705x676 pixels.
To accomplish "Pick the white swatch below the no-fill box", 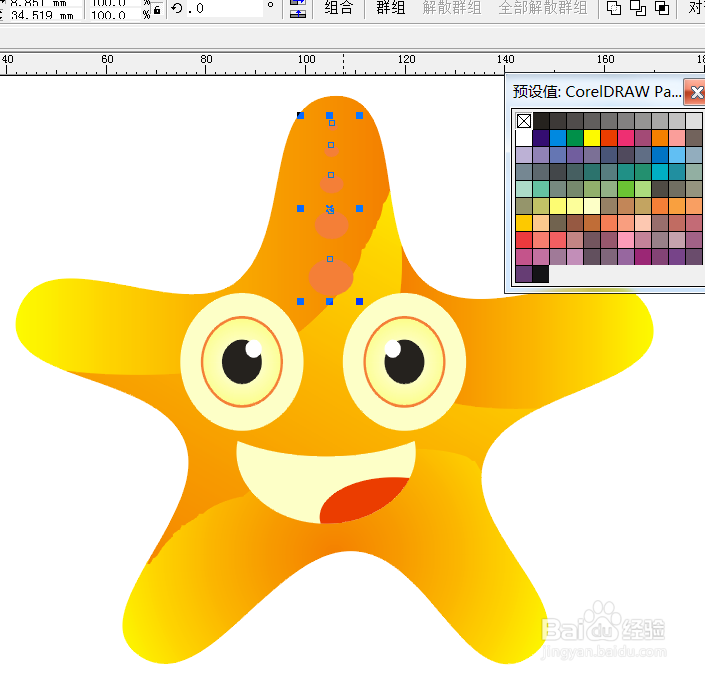I will [x=524, y=138].
